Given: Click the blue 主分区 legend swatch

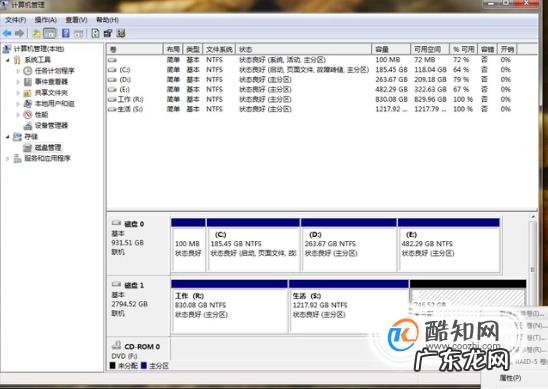Looking at the screenshot, I should 144,366.
